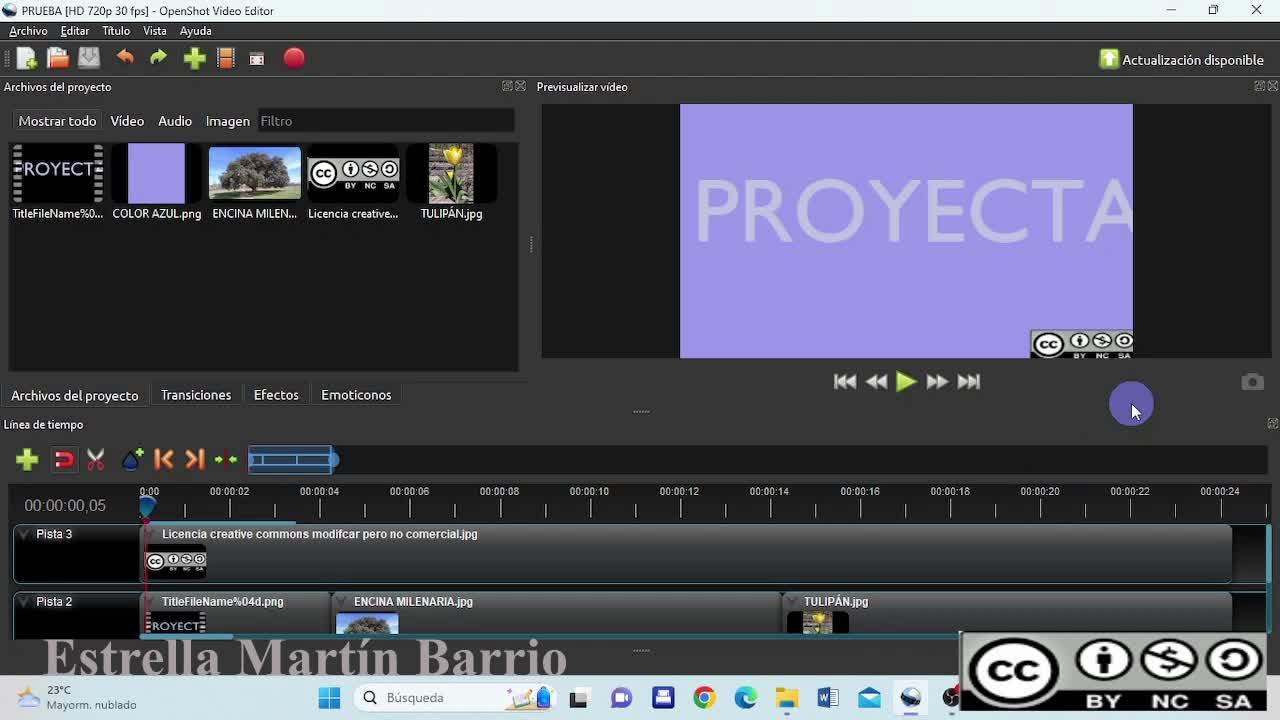Viewport: 1280px width, 720px height.
Task: Float the Previsualizar vídeo panel
Action: (x=1259, y=87)
